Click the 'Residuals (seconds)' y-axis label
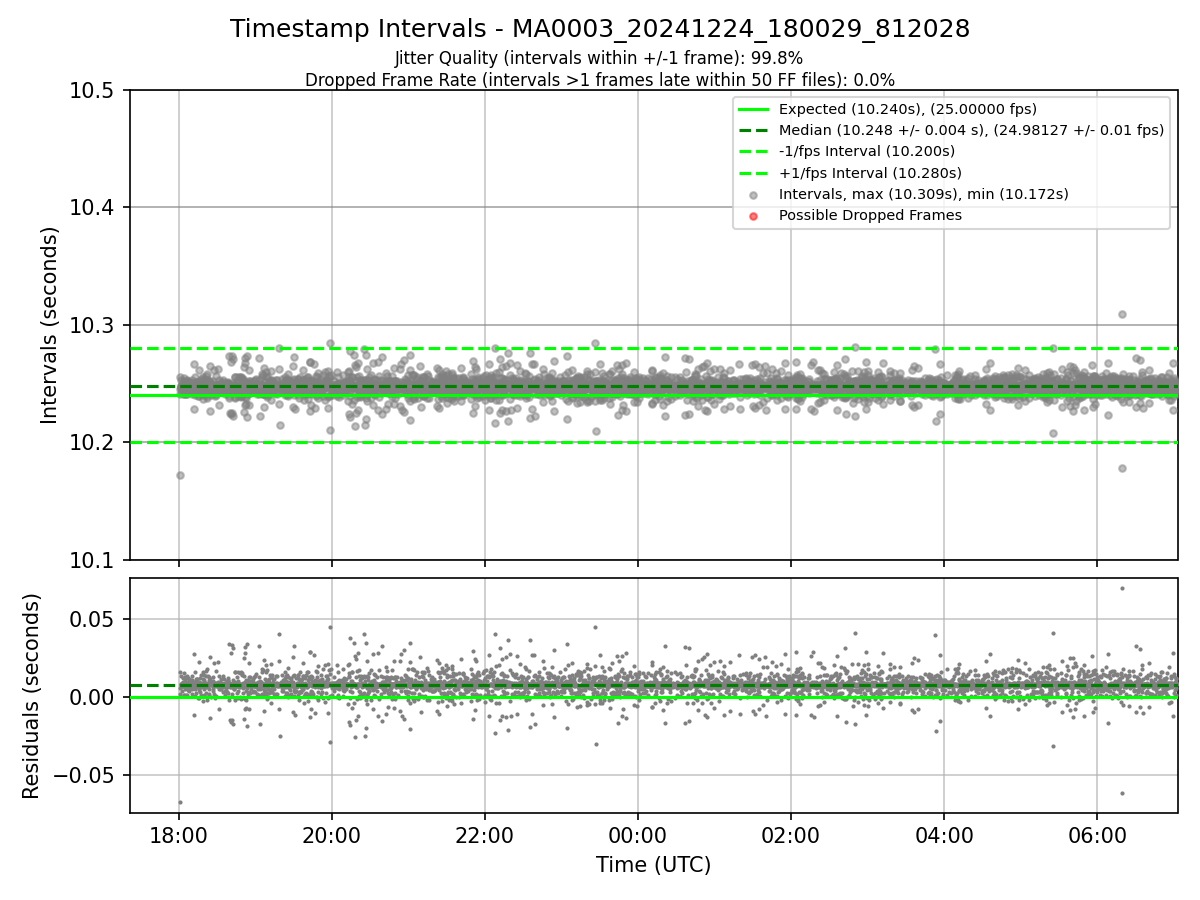 pos(32,696)
